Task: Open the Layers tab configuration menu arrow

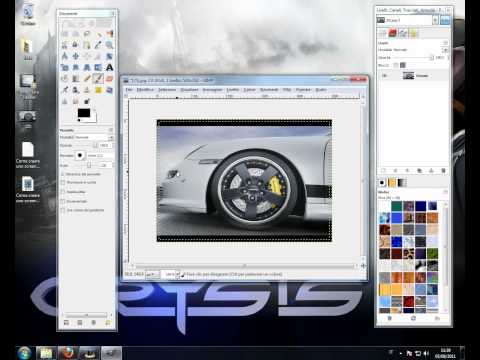Action: [446, 43]
